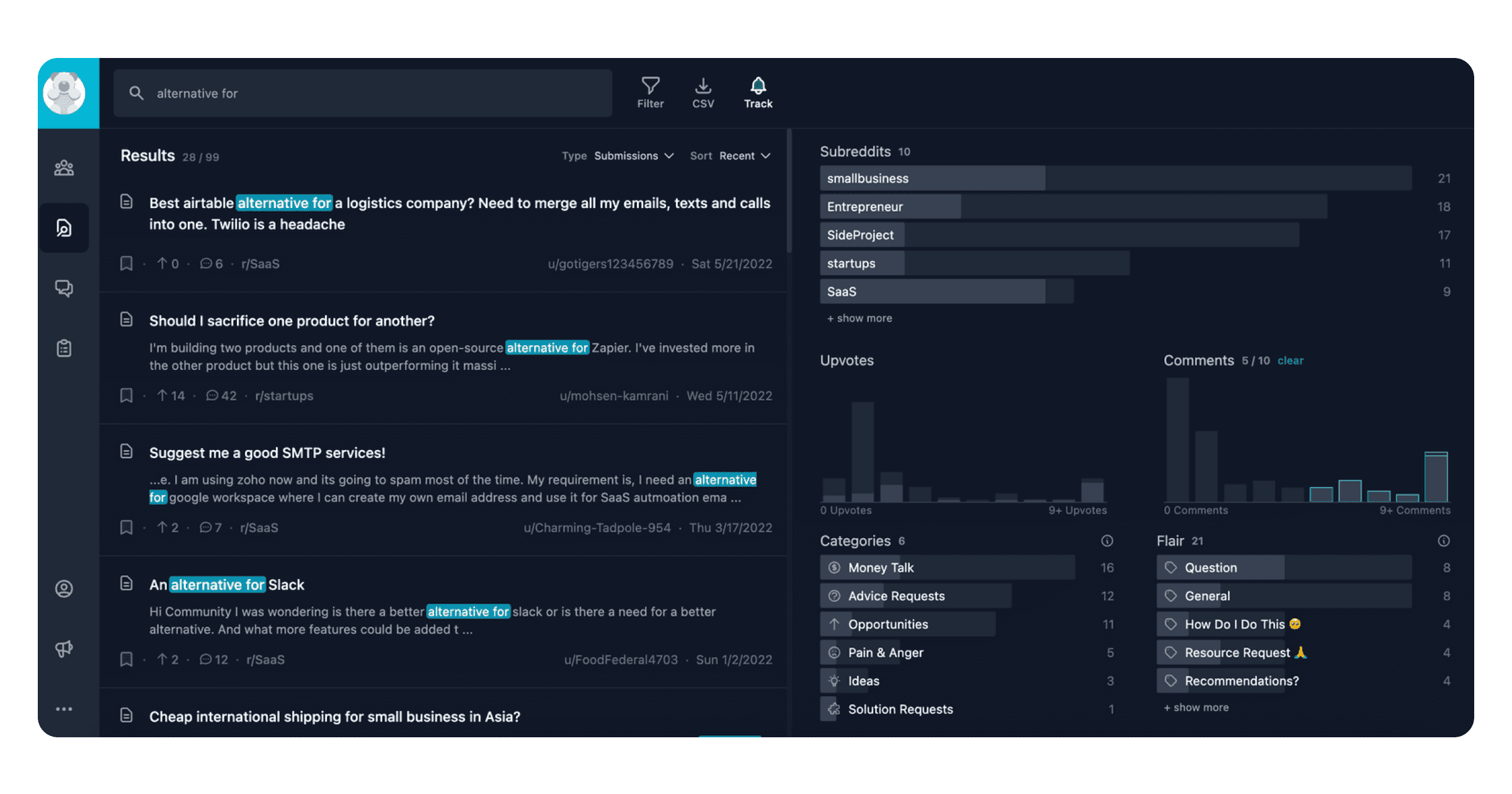
Task: Click the 42 comments count on startups post
Action: click(x=222, y=396)
